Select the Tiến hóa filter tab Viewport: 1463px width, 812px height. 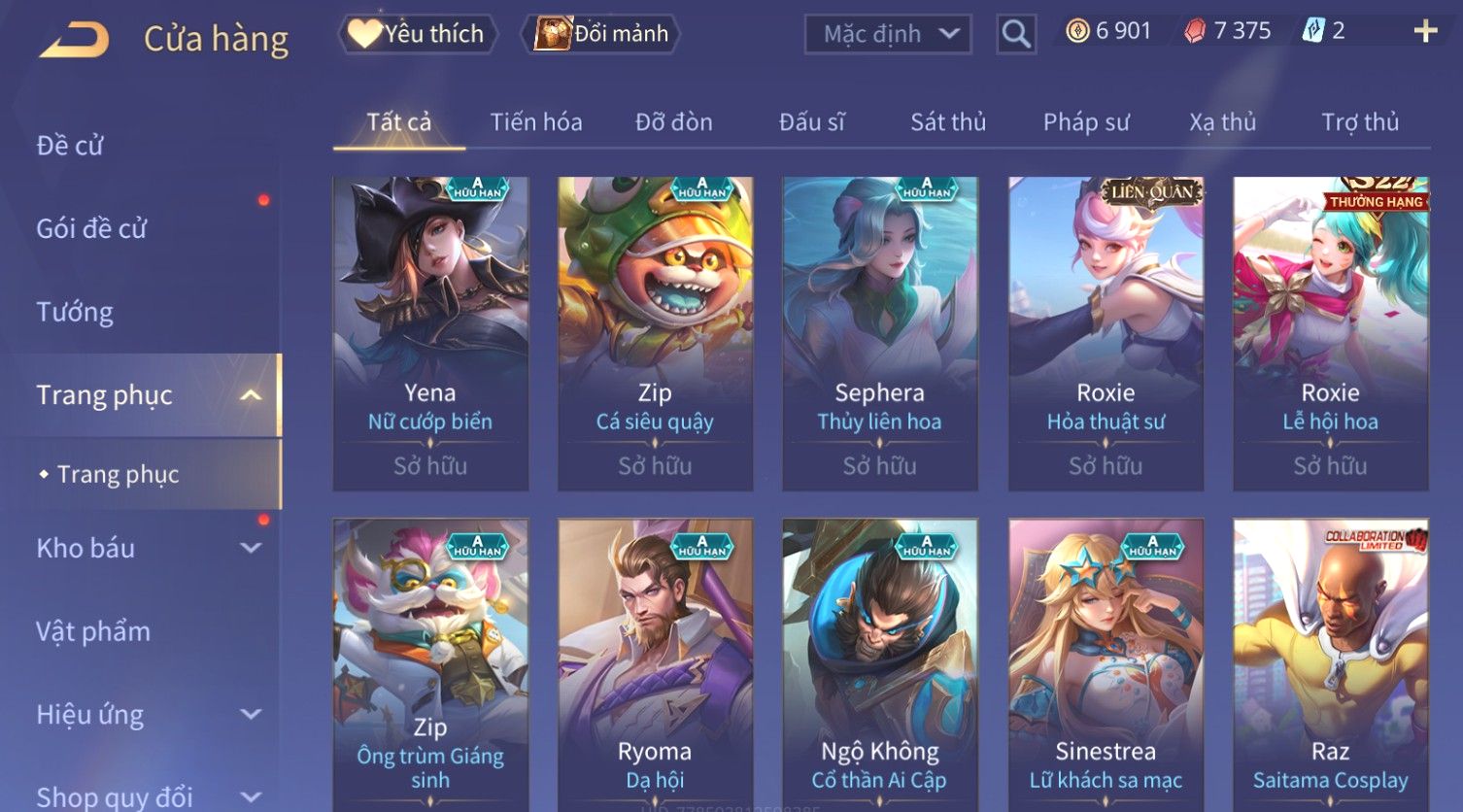[x=536, y=122]
